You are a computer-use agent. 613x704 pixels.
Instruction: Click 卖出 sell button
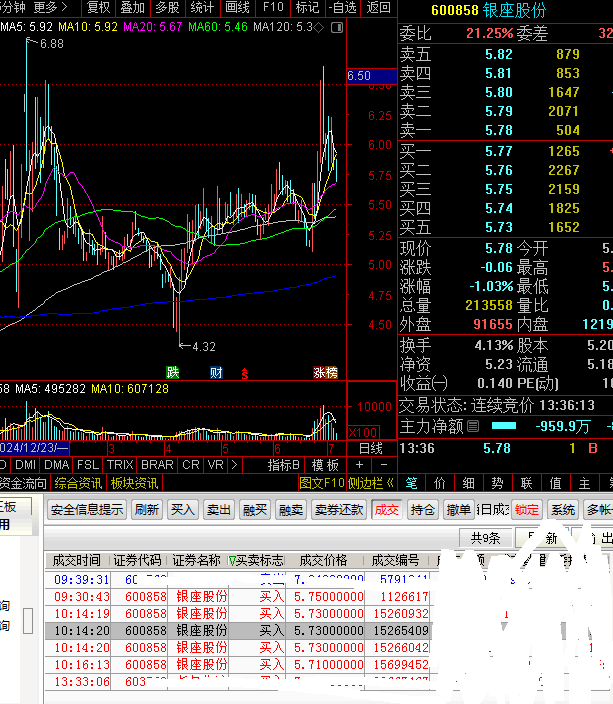219,510
